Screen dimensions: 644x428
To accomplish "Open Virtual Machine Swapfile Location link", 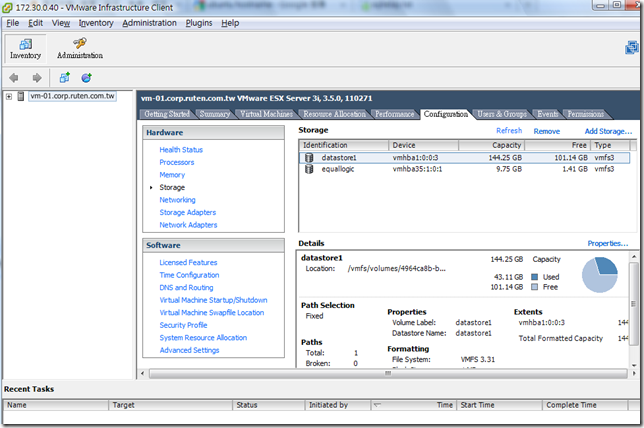I will coord(212,313).
